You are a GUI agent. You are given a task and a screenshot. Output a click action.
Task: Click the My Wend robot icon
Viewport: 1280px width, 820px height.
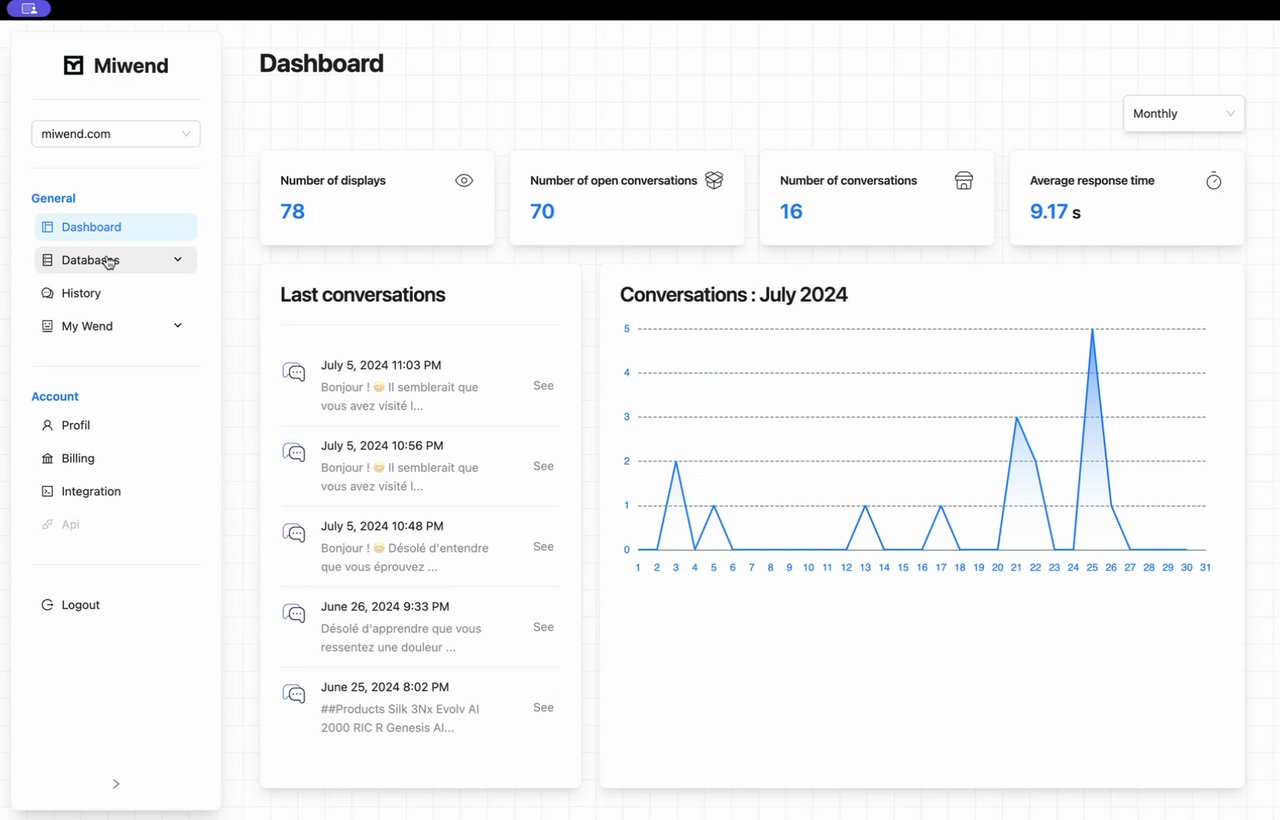[47, 326]
